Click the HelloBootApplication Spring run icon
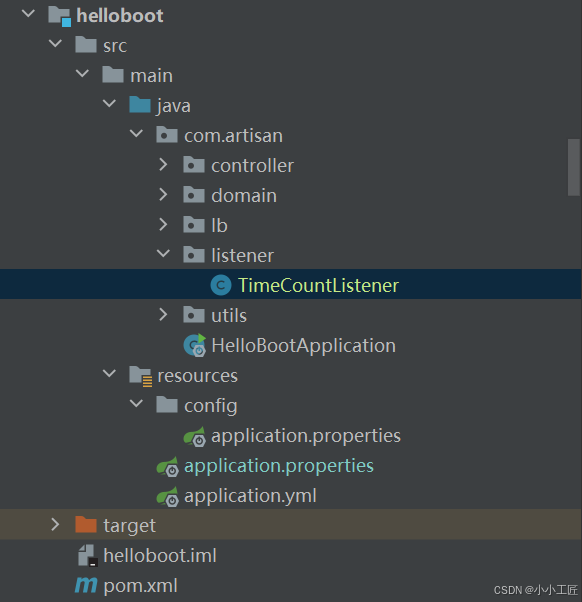582x602 pixels. (195, 345)
